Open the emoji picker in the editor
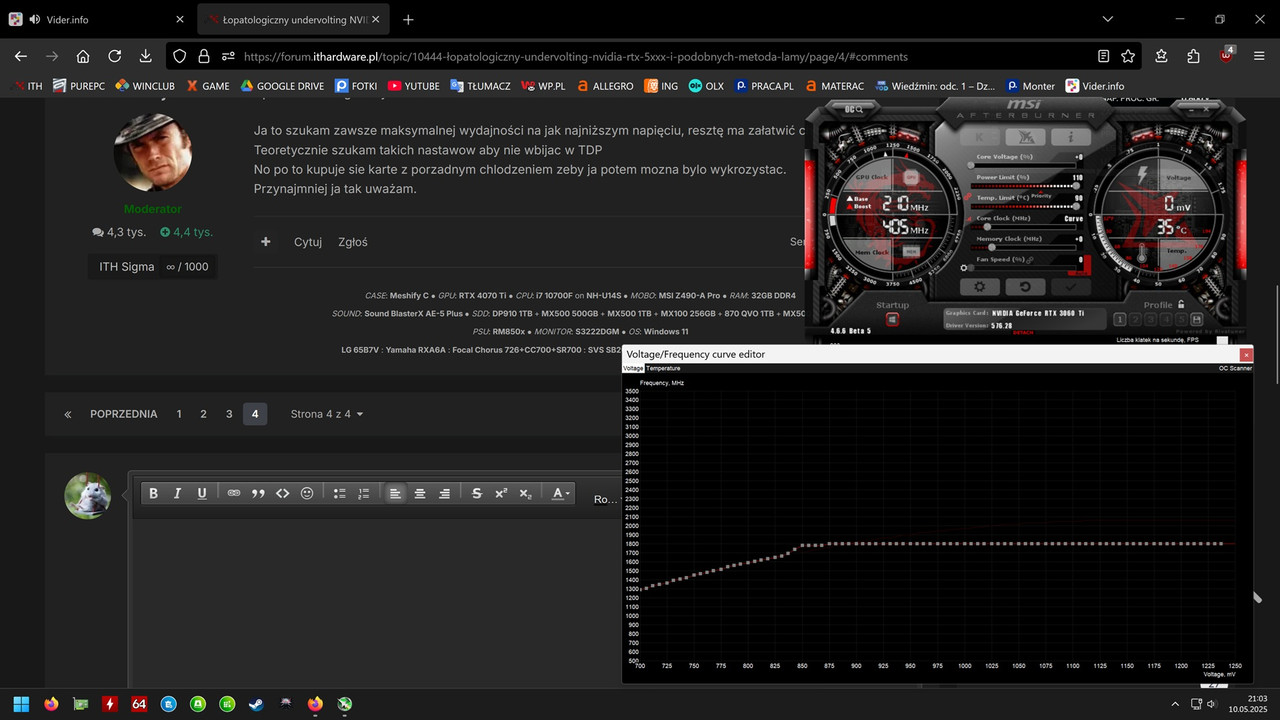Image resolution: width=1280 pixels, height=720 pixels. point(307,493)
